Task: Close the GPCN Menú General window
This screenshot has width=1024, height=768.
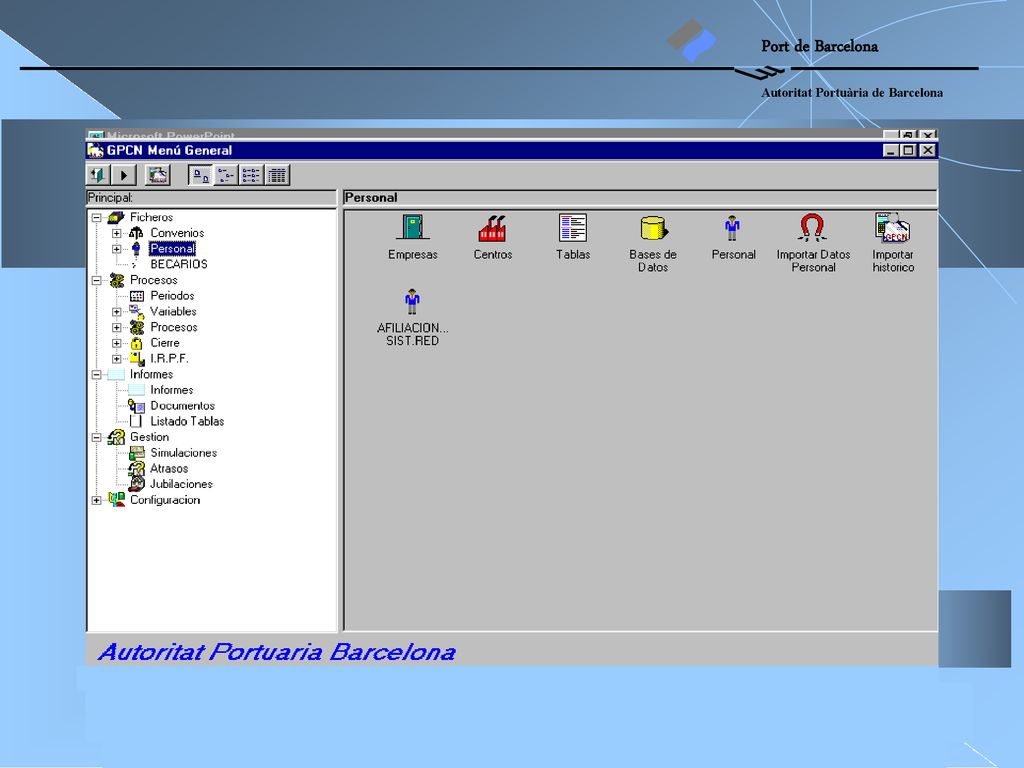Action: tap(928, 151)
